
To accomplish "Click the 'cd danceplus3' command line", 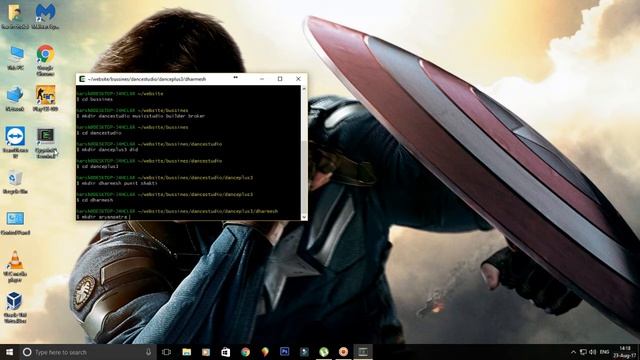I will pyautogui.click(x=98, y=167).
